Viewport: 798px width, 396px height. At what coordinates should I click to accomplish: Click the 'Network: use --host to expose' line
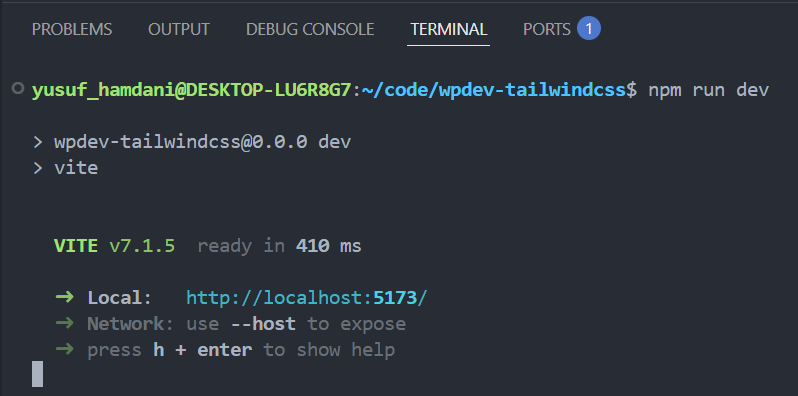246,324
